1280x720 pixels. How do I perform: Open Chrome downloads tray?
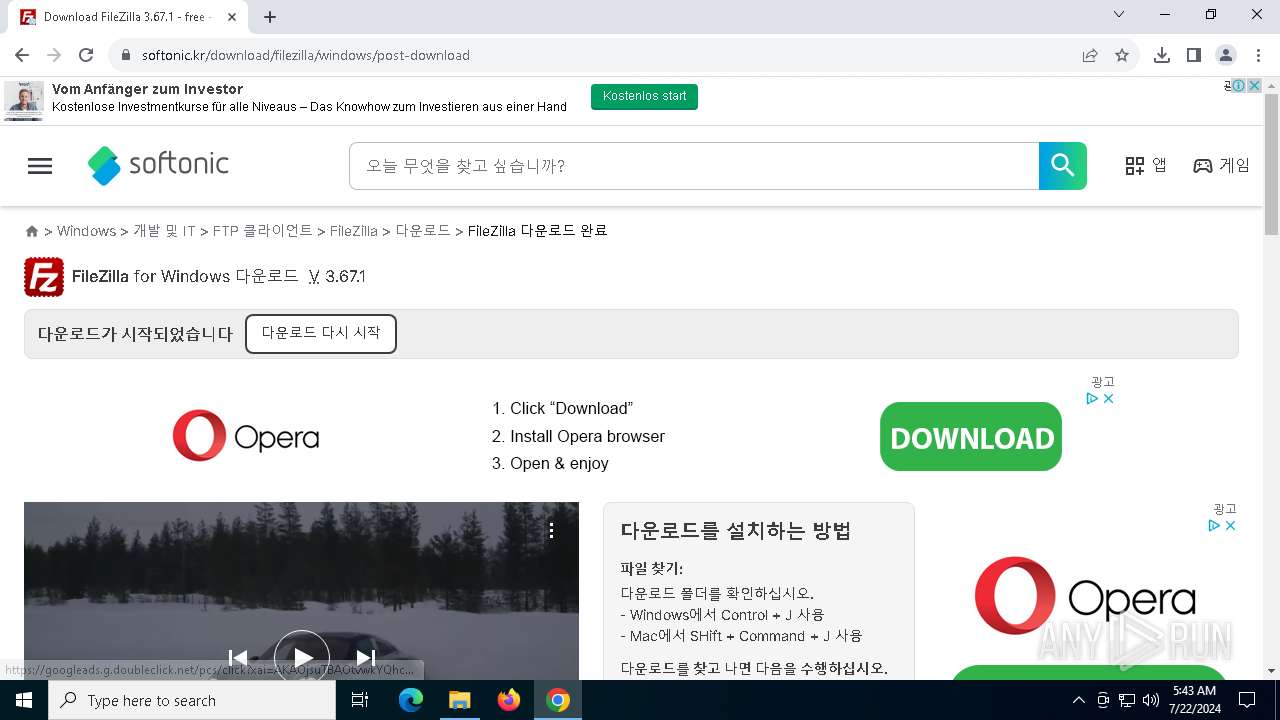pos(1162,55)
